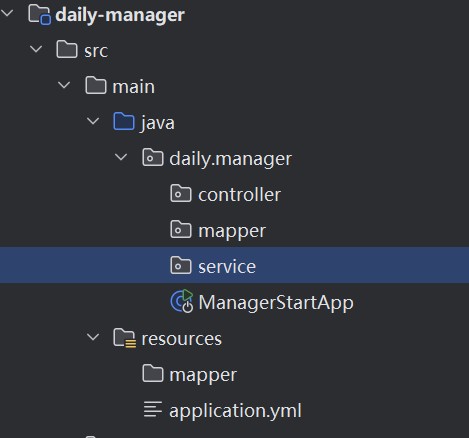Click the src folder icon
This screenshot has width=469, height=438.
[67, 50]
